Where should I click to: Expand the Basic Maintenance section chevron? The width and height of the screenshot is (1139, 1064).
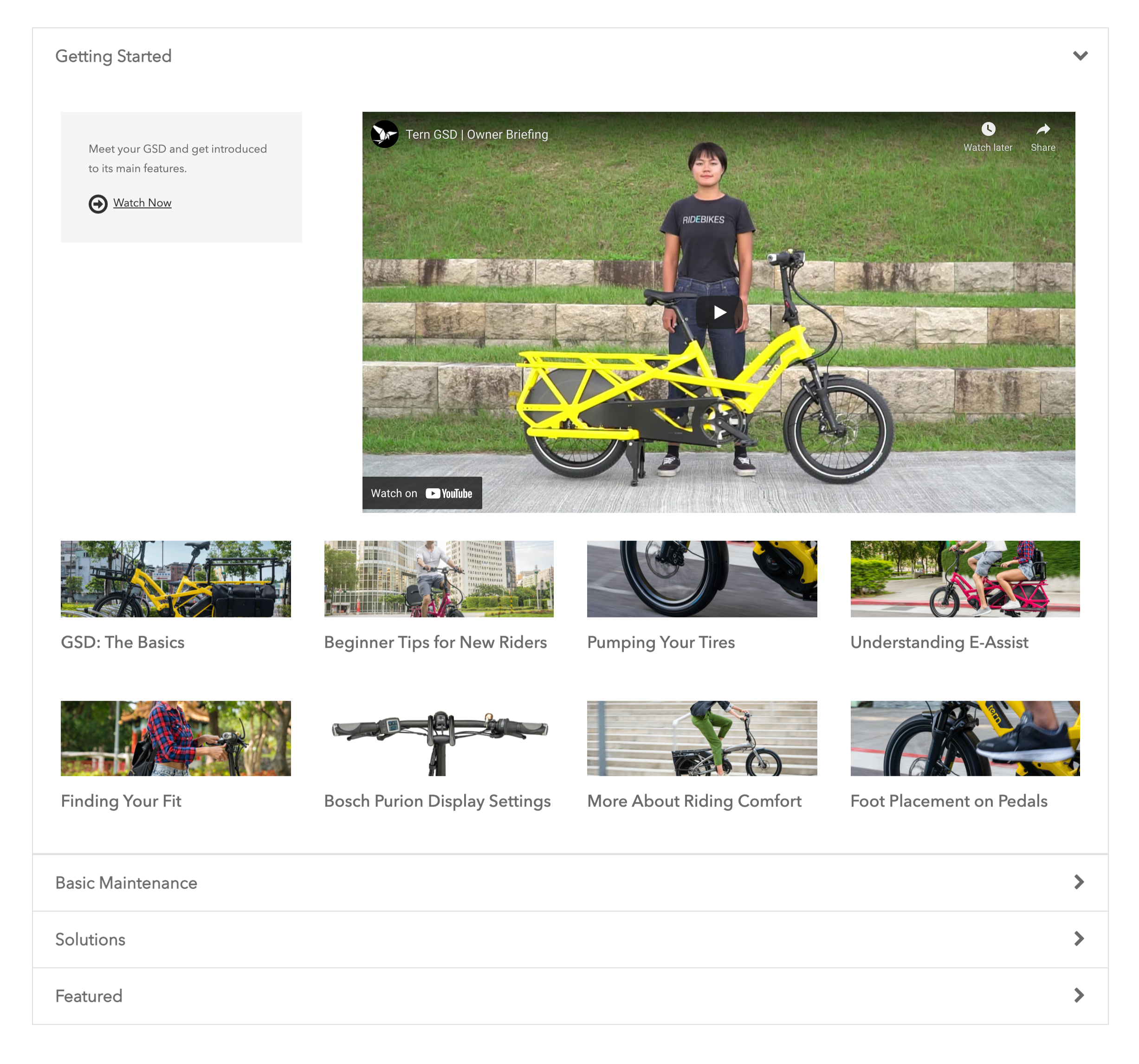click(1079, 882)
